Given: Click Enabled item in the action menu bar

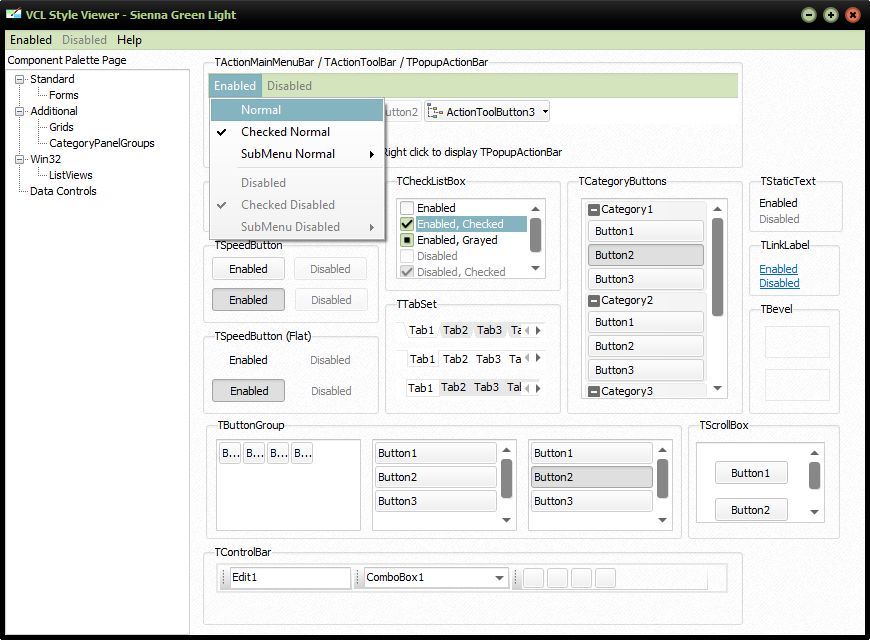Looking at the screenshot, I should pos(235,86).
